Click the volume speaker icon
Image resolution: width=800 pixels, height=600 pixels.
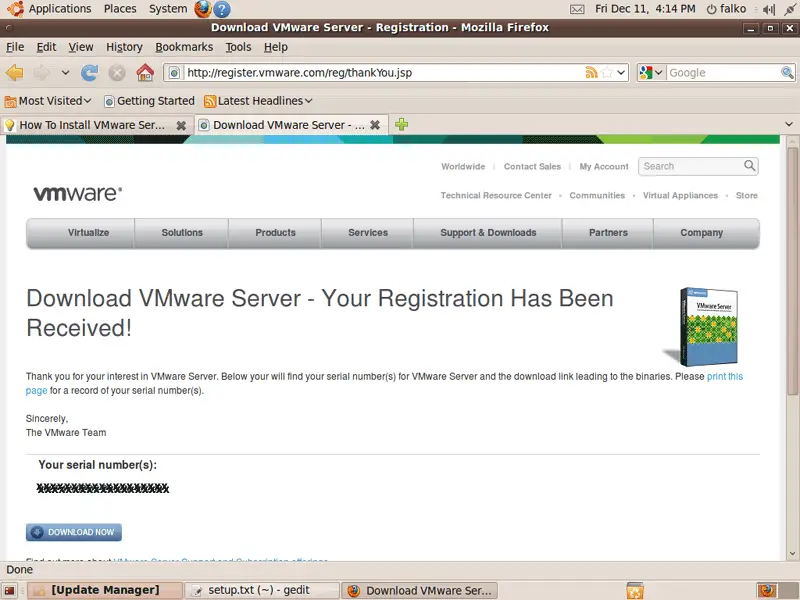click(x=768, y=9)
